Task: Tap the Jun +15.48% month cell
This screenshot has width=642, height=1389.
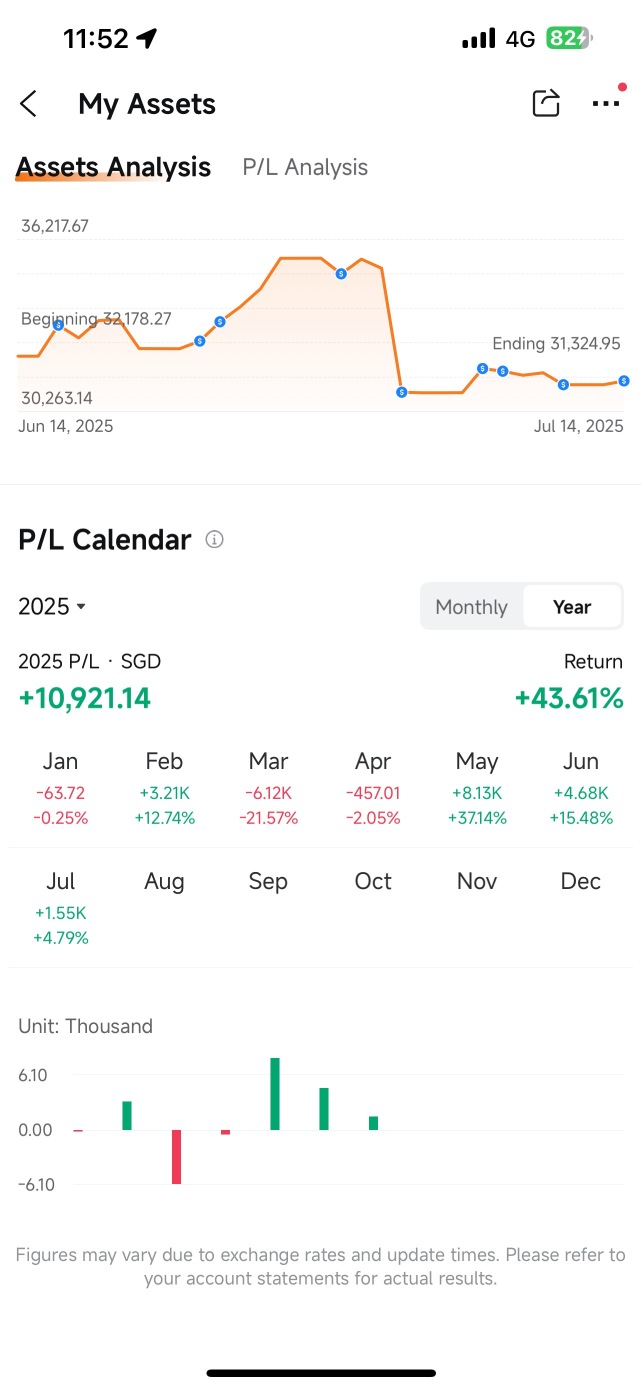Action: (x=581, y=789)
